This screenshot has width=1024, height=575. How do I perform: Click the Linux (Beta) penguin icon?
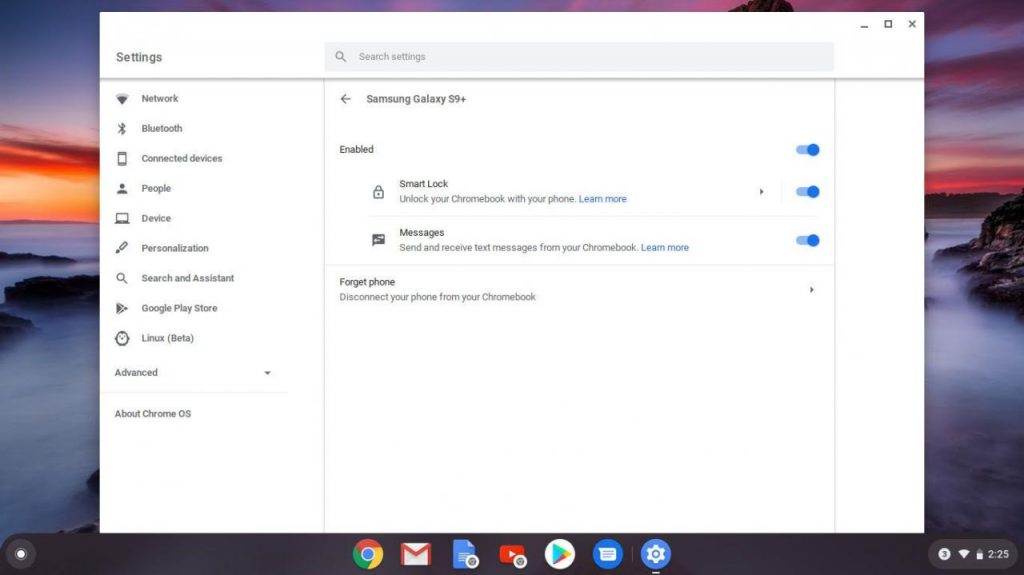tap(121, 338)
